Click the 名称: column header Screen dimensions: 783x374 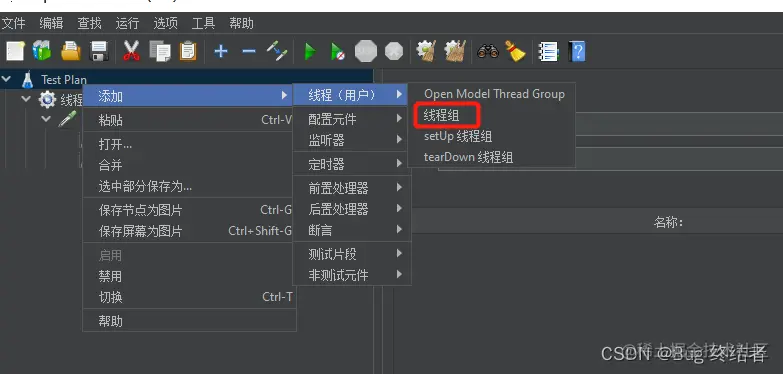[668, 222]
